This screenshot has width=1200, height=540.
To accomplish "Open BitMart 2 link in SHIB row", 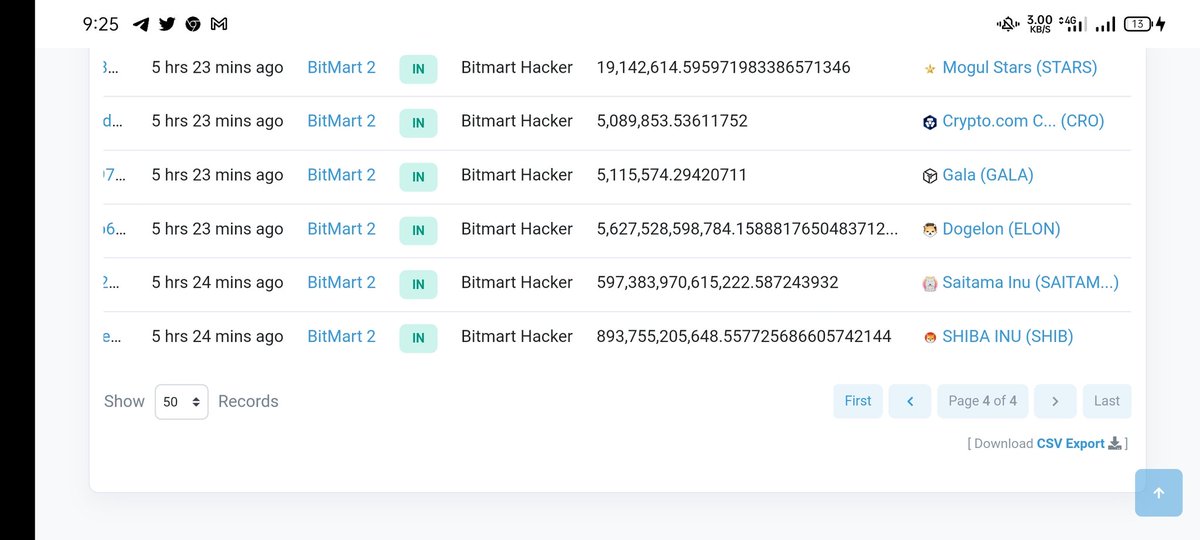I will pos(342,336).
